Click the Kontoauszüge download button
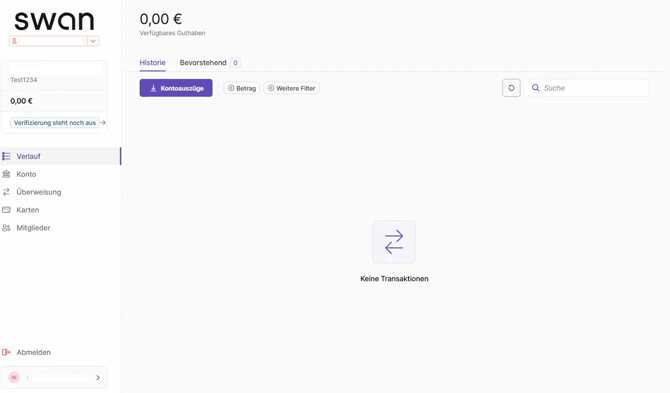 pyautogui.click(x=176, y=88)
